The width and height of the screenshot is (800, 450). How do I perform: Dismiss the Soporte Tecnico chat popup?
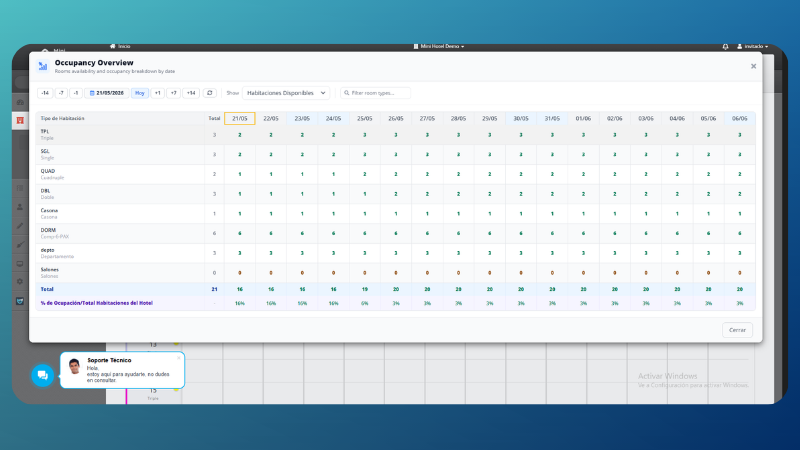point(179,358)
